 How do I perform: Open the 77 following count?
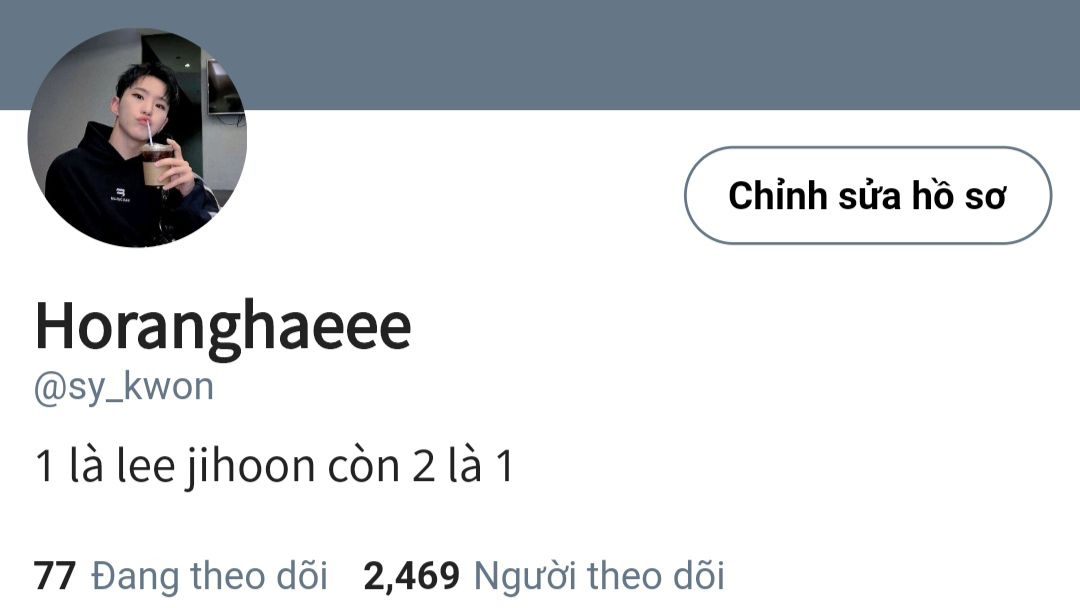pos(54,576)
